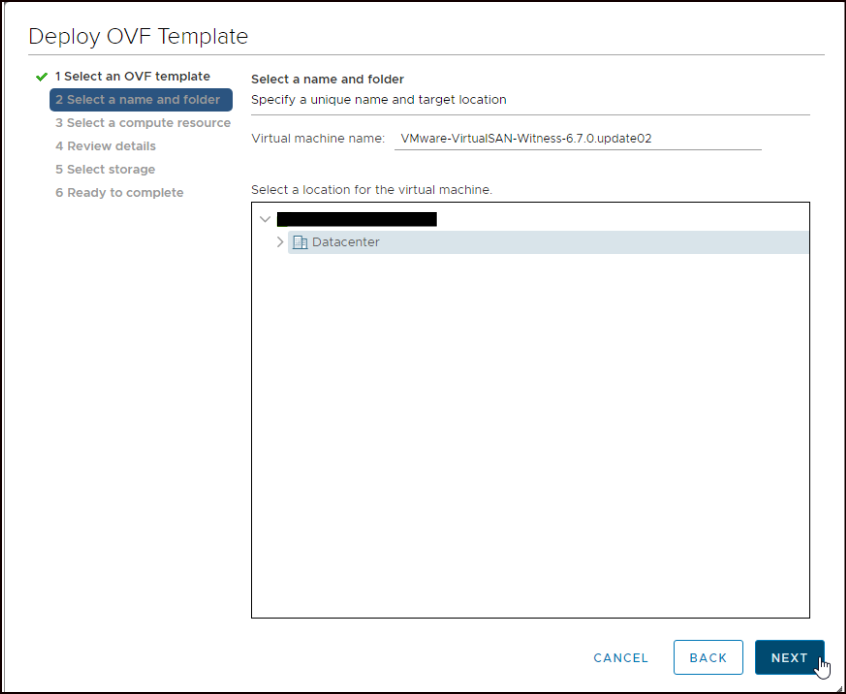Click the 'Virtual machine name:' label
The height and width of the screenshot is (694, 846).
(x=318, y=139)
